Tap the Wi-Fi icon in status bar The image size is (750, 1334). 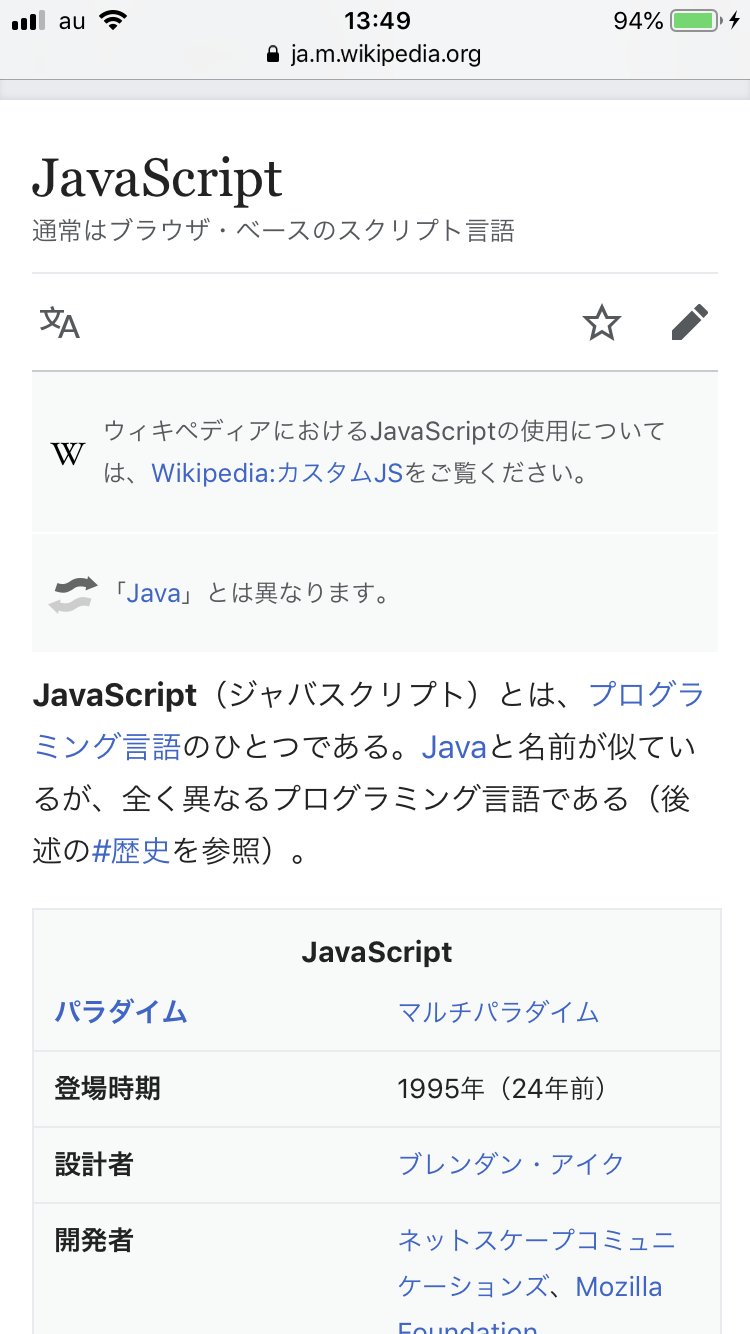point(117,21)
